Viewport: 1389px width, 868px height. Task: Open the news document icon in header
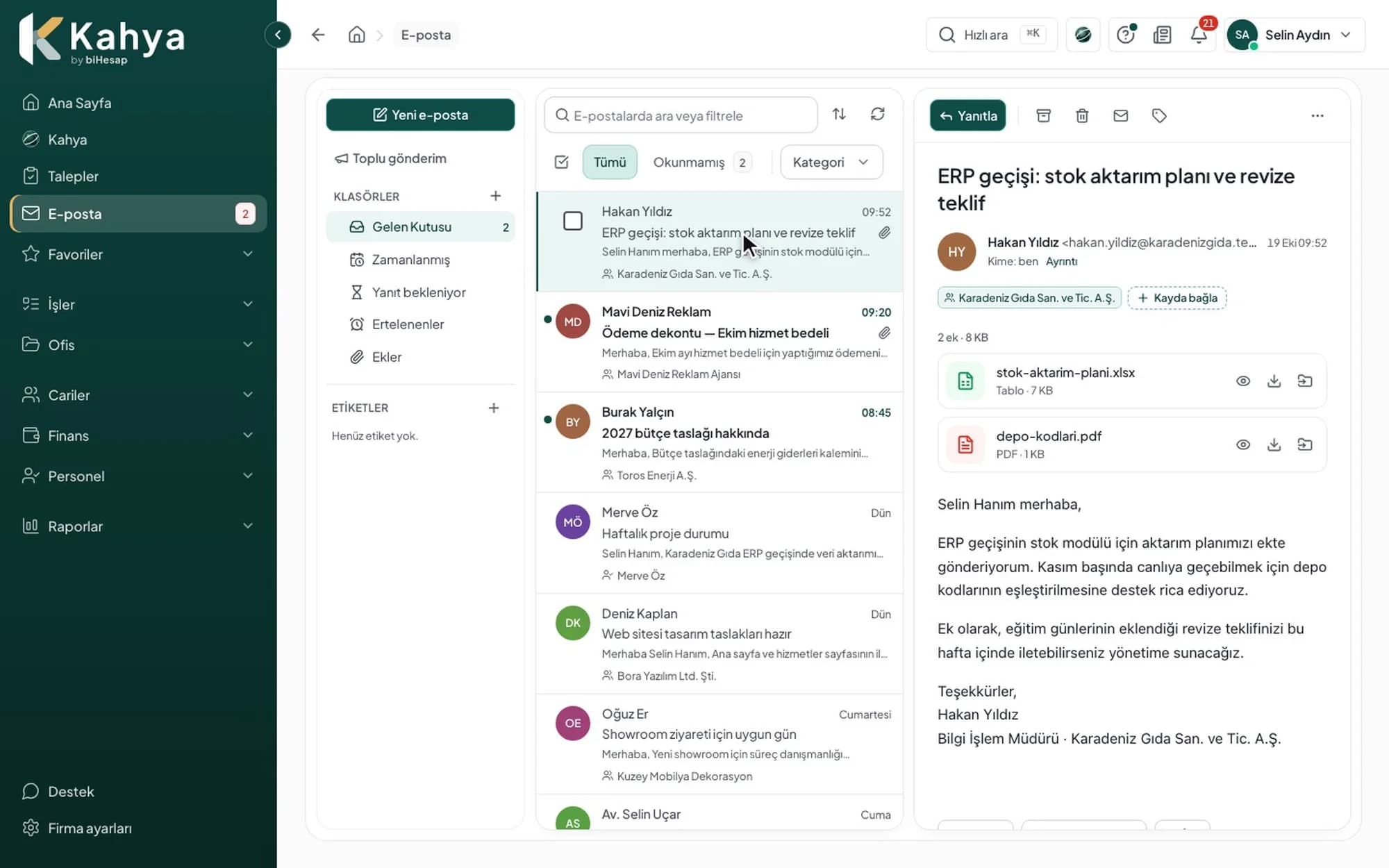1163,35
